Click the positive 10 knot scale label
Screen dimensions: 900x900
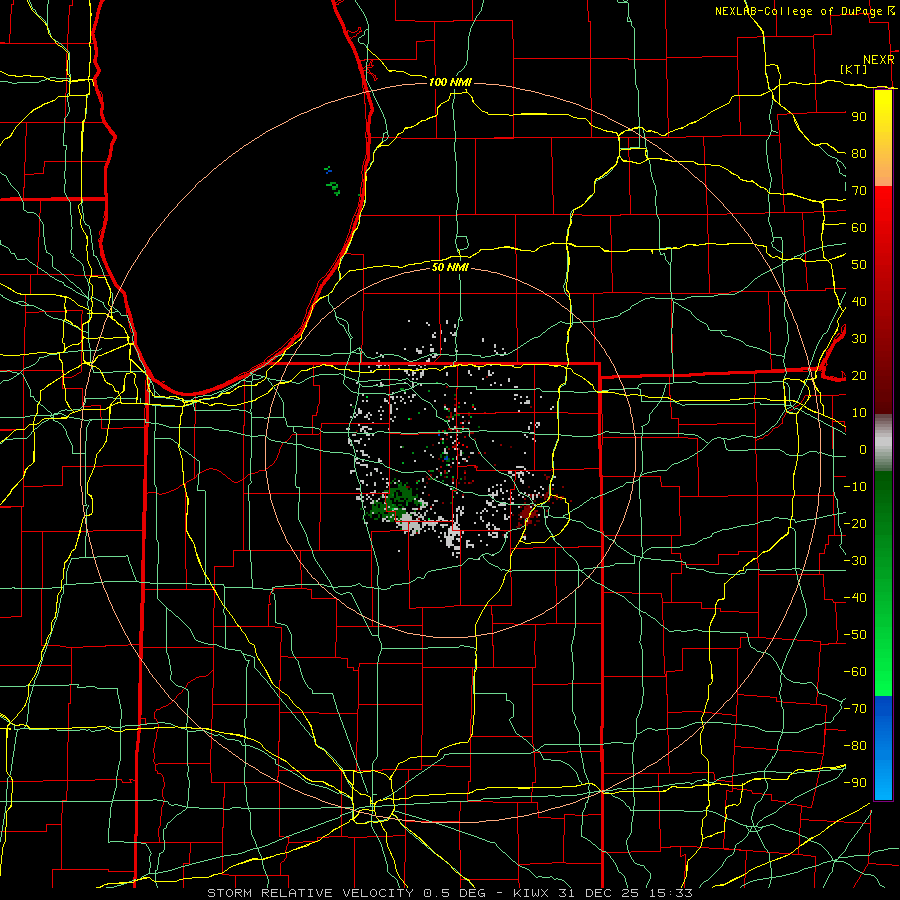859,413
